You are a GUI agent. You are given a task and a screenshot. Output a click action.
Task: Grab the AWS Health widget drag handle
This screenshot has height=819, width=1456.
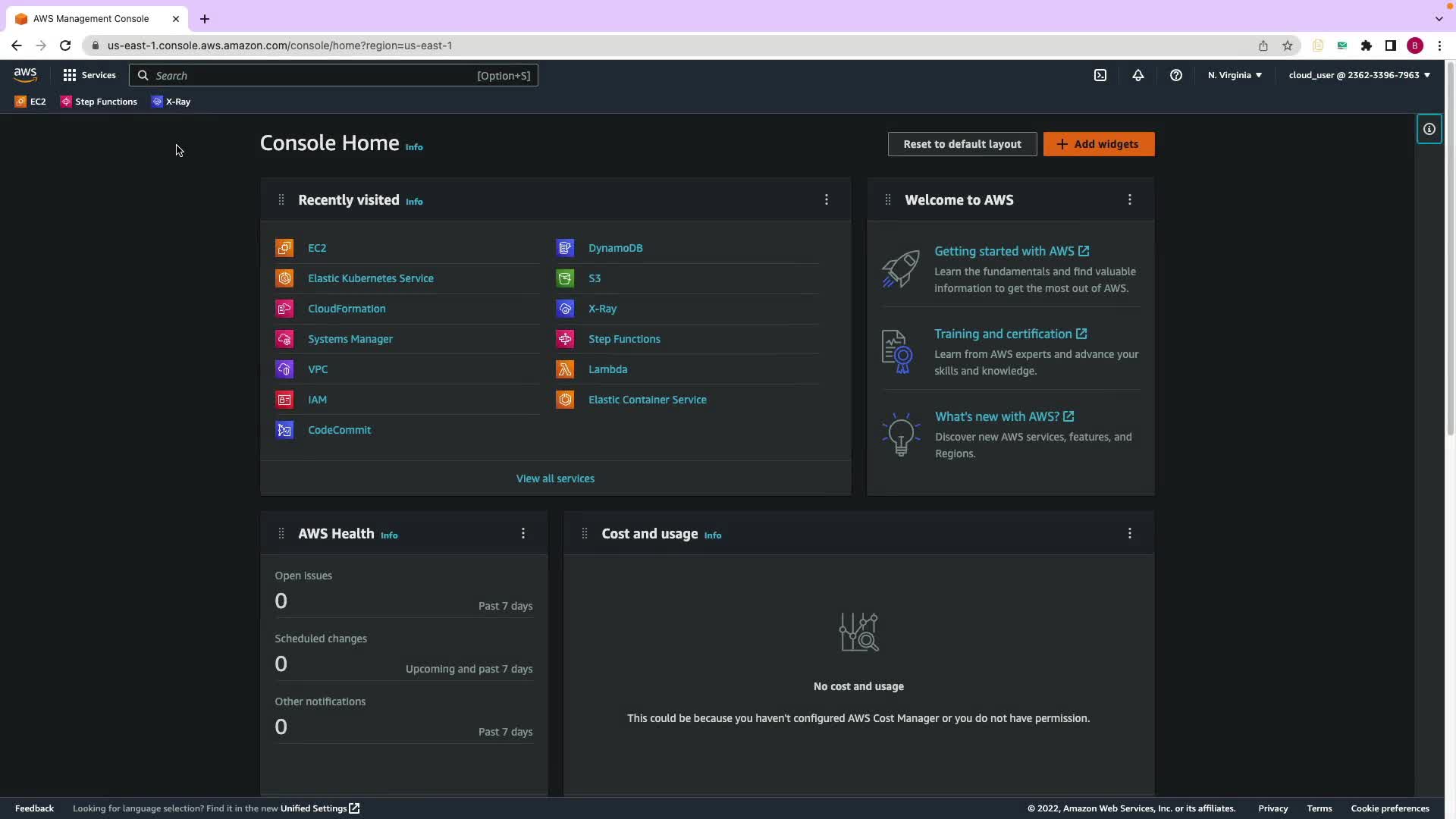click(x=281, y=534)
